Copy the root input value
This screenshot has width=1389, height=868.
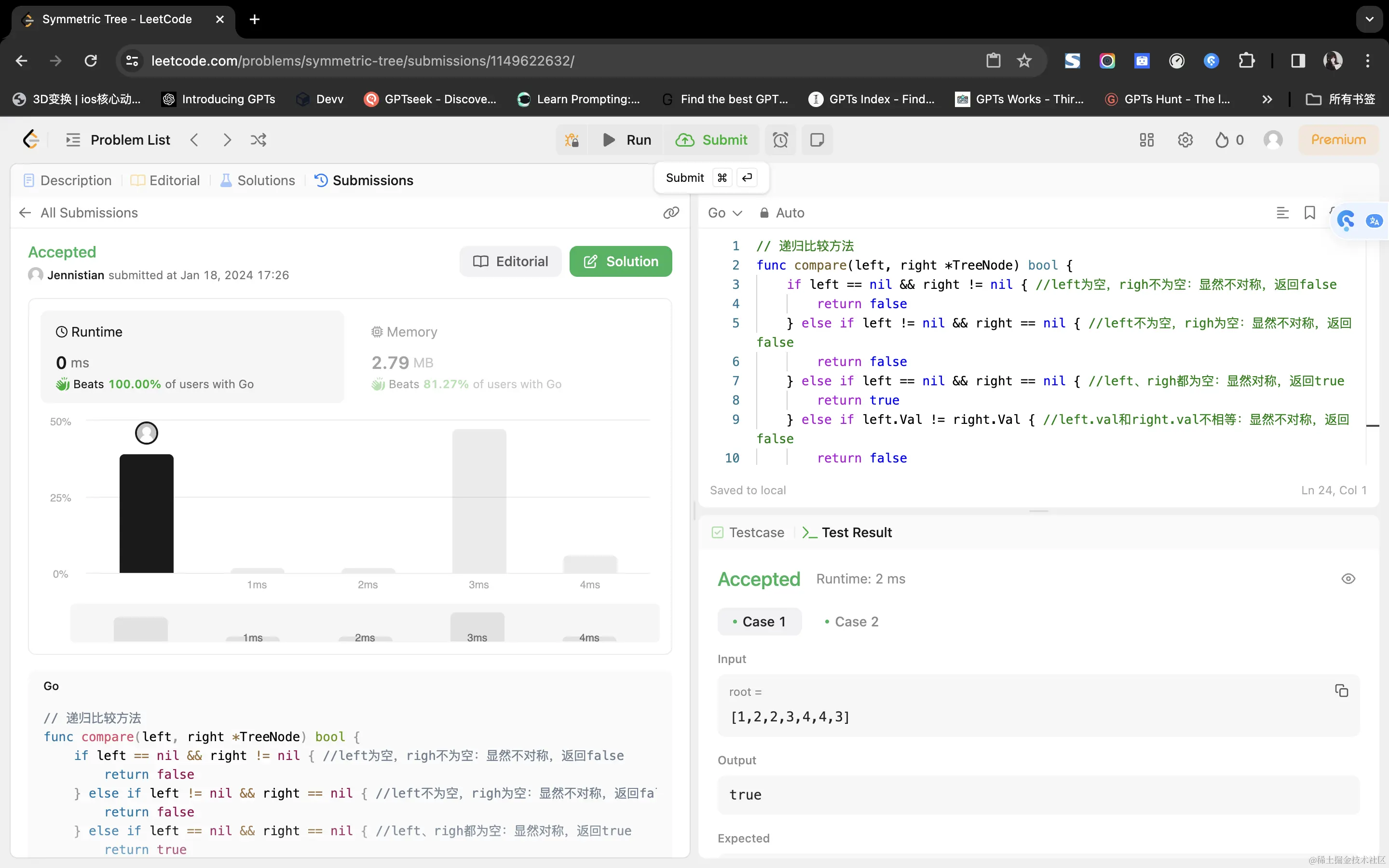click(1341, 691)
